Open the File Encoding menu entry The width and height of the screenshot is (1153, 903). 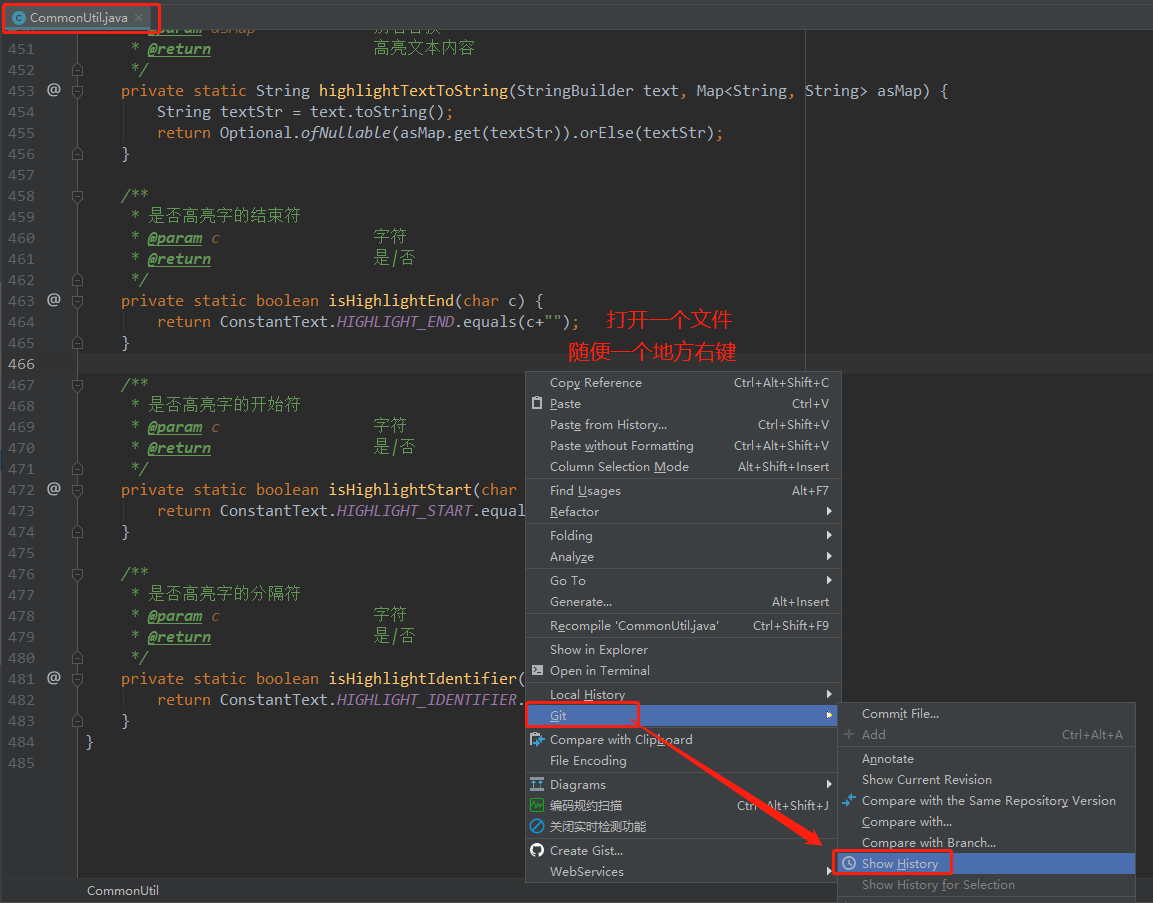(684, 760)
